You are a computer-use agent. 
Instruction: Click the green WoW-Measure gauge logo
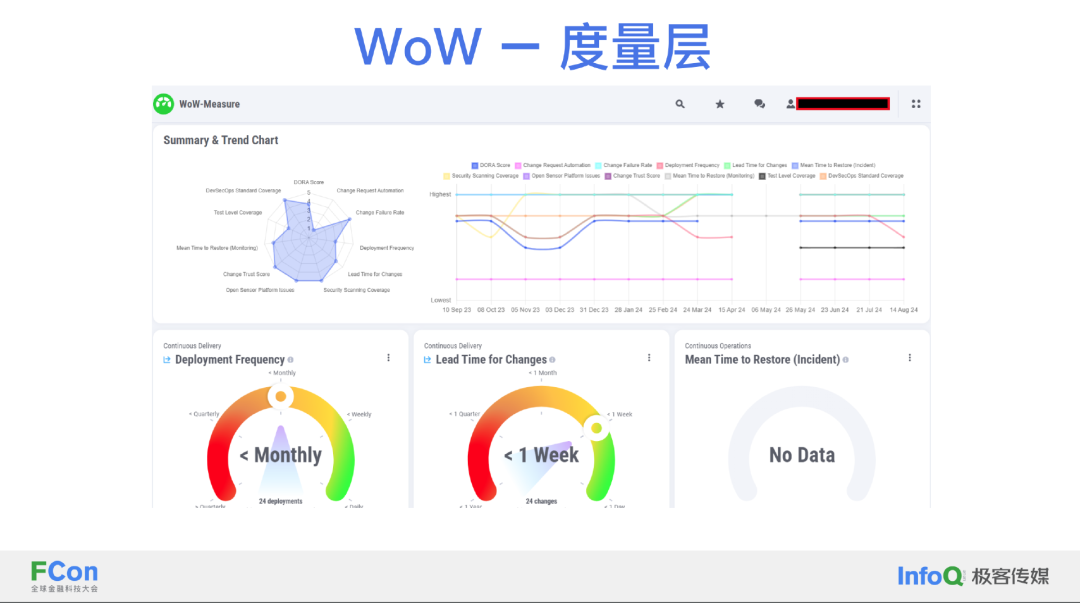point(163,104)
